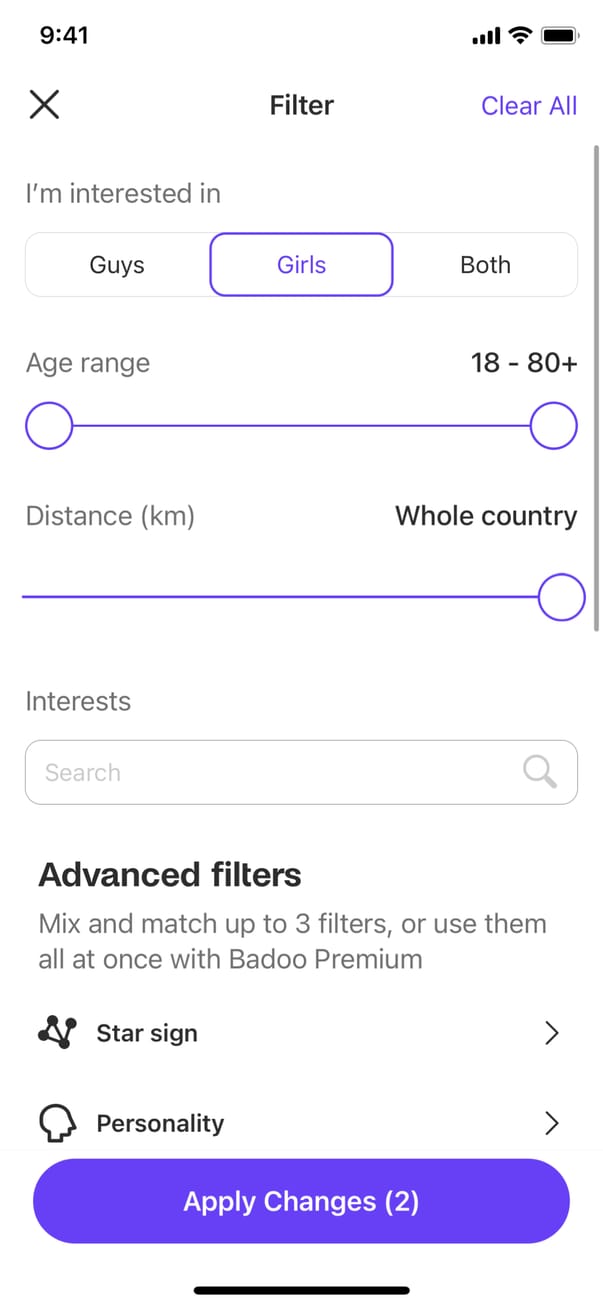Tap the Star sign constellation icon
Image resolution: width=603 pixels, height=1306 pixels.
[56, 1033]
